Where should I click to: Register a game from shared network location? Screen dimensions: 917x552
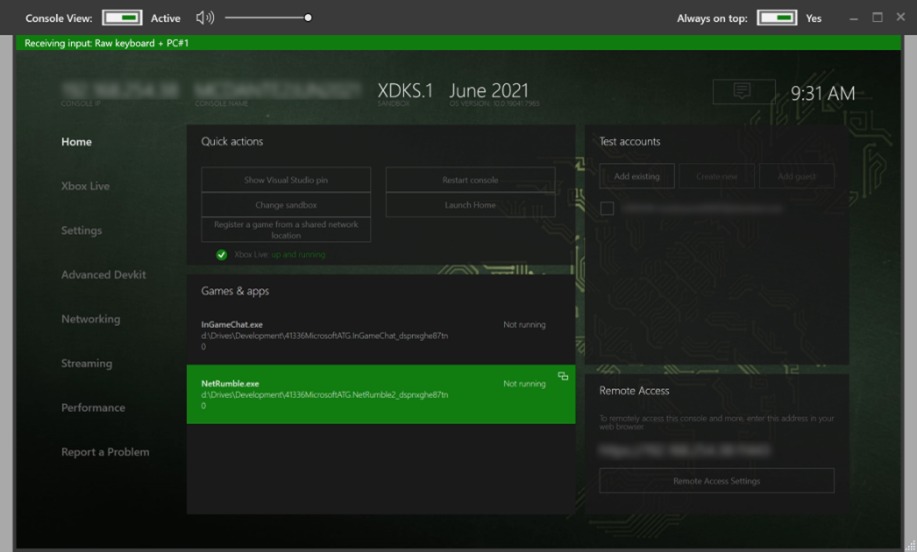point(286,230)
